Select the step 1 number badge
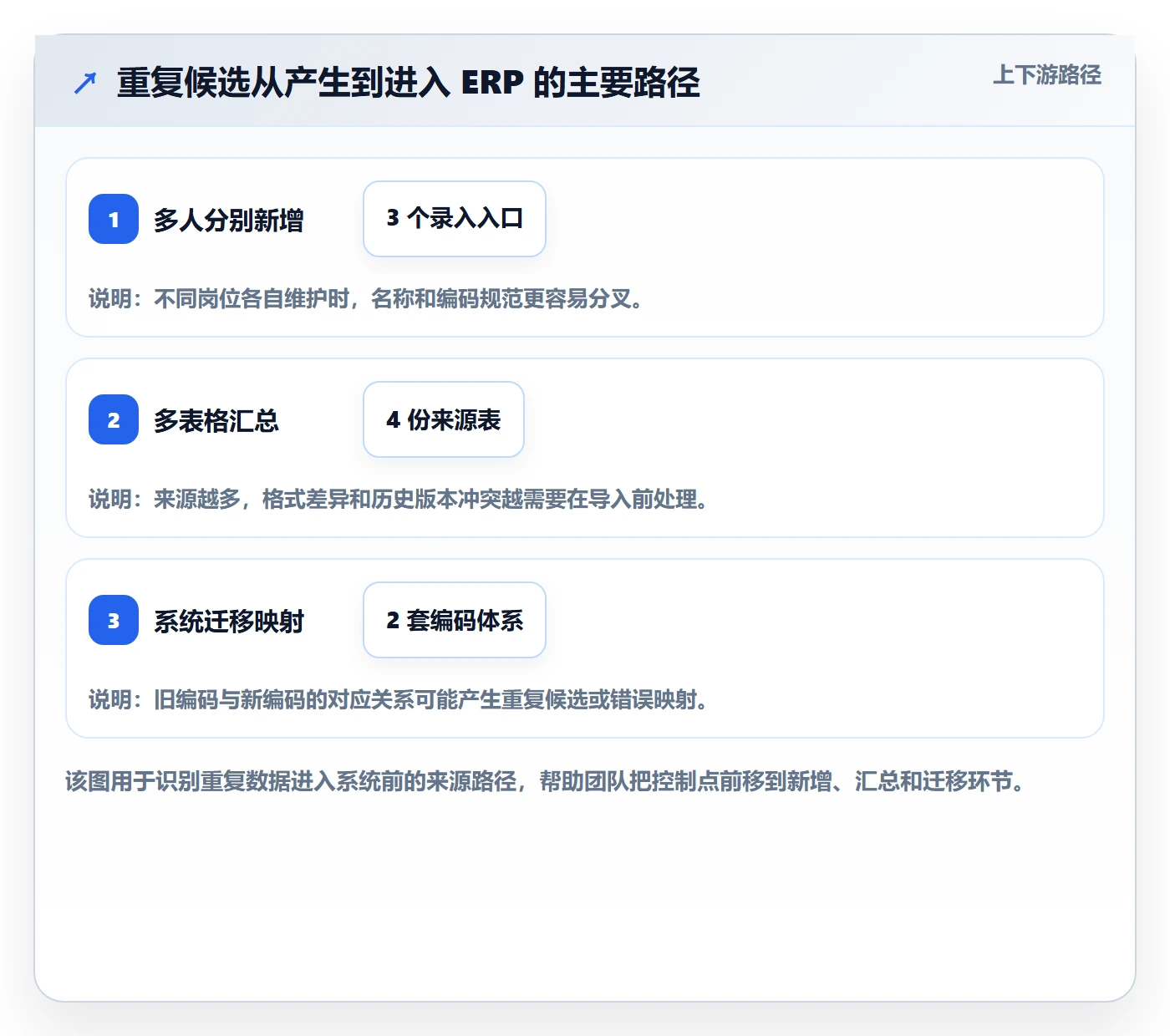The width and height of the screenshot is (1170, 1036). click(114, 219)
